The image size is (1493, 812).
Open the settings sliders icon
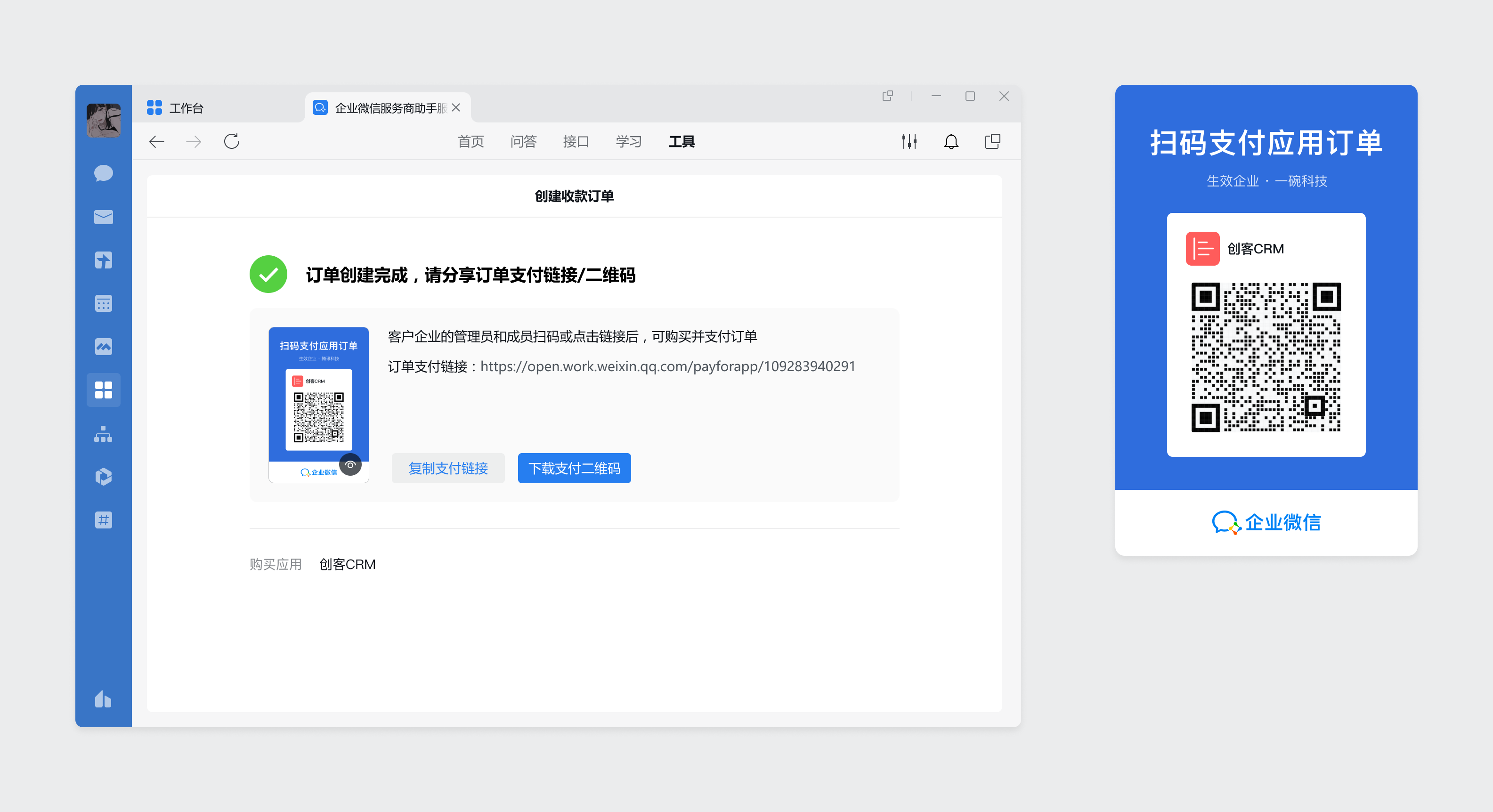click(909, 141)
